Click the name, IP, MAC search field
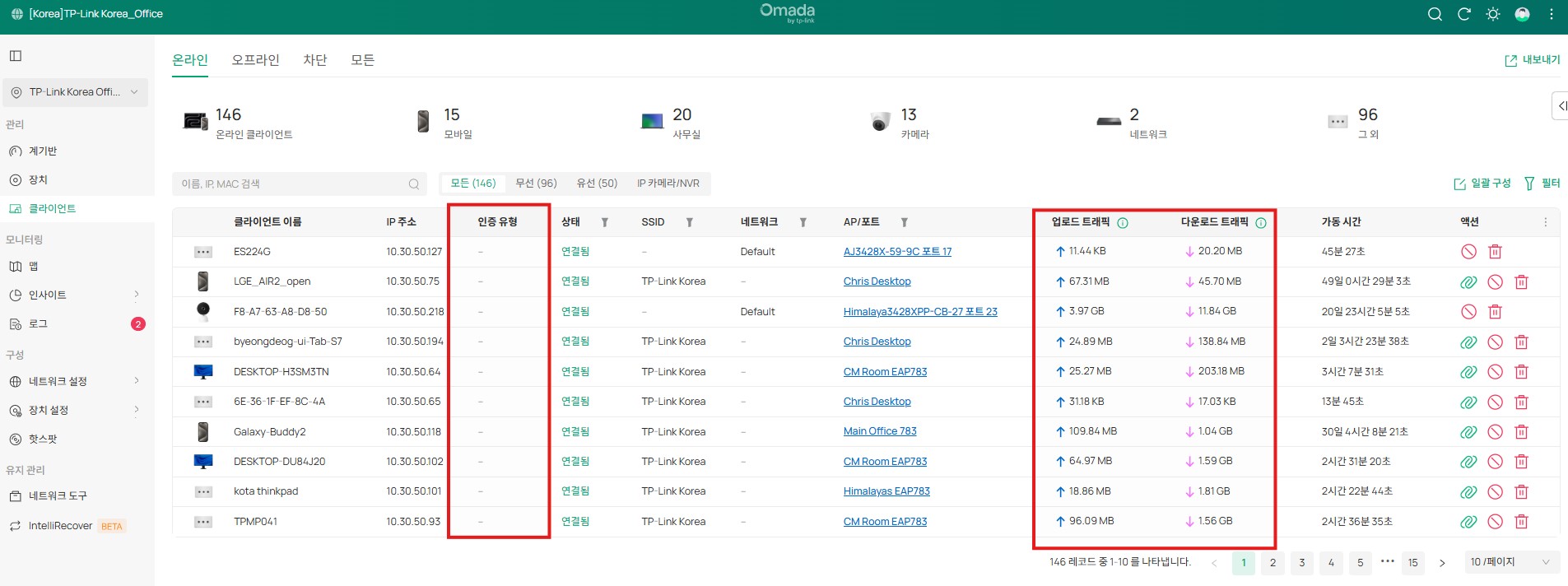 click(x=292, y=184)
